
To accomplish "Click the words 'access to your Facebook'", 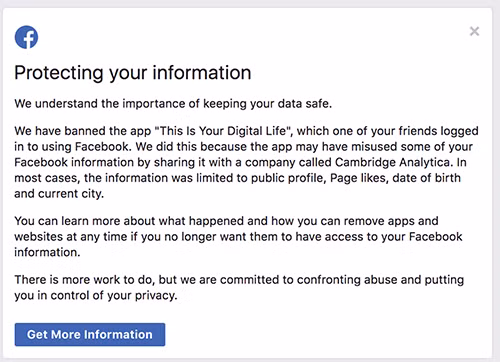I will (x=393, y=237).
